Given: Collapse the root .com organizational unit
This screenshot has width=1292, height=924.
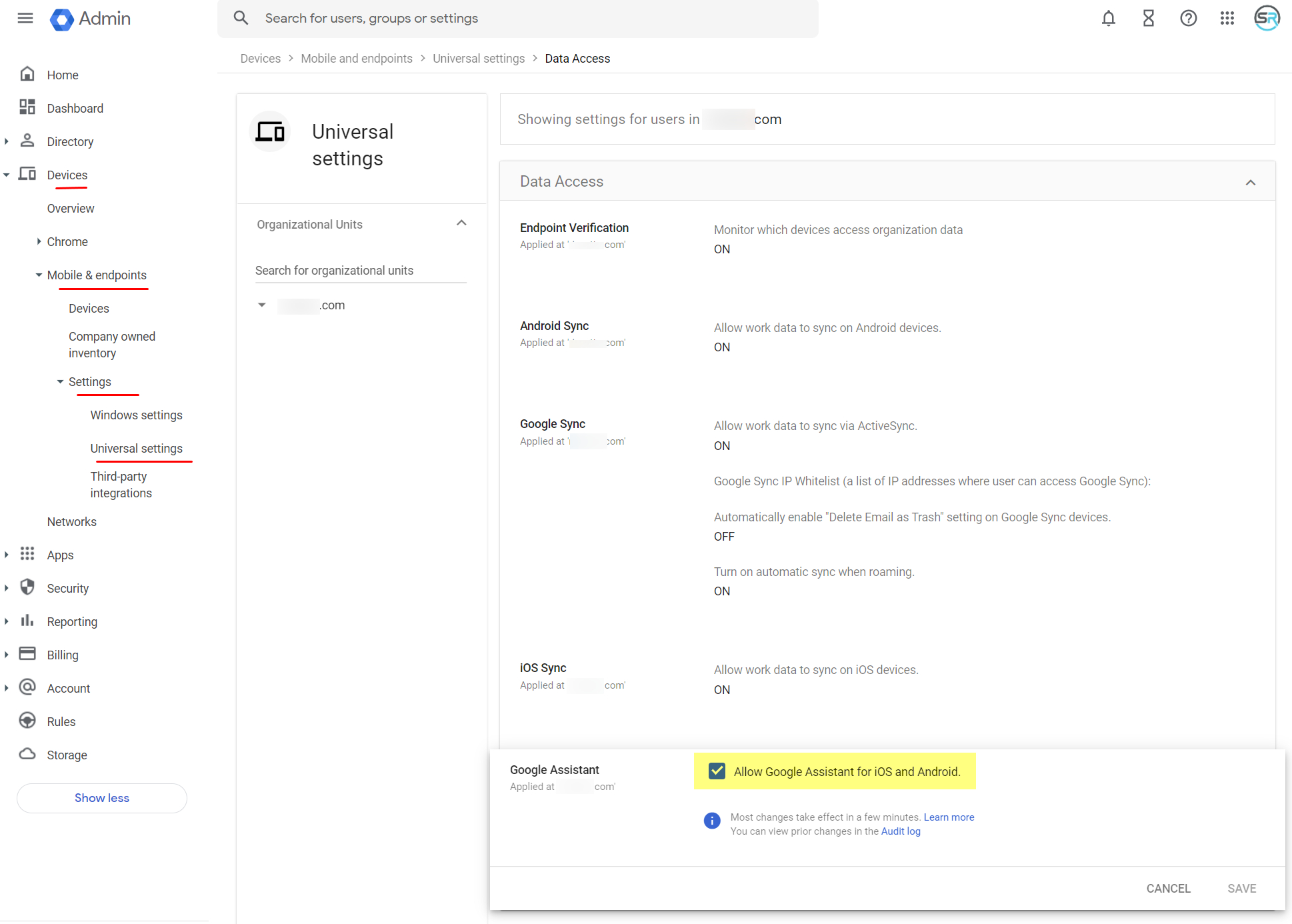Looking at the screenshot, I should (262, 305).
